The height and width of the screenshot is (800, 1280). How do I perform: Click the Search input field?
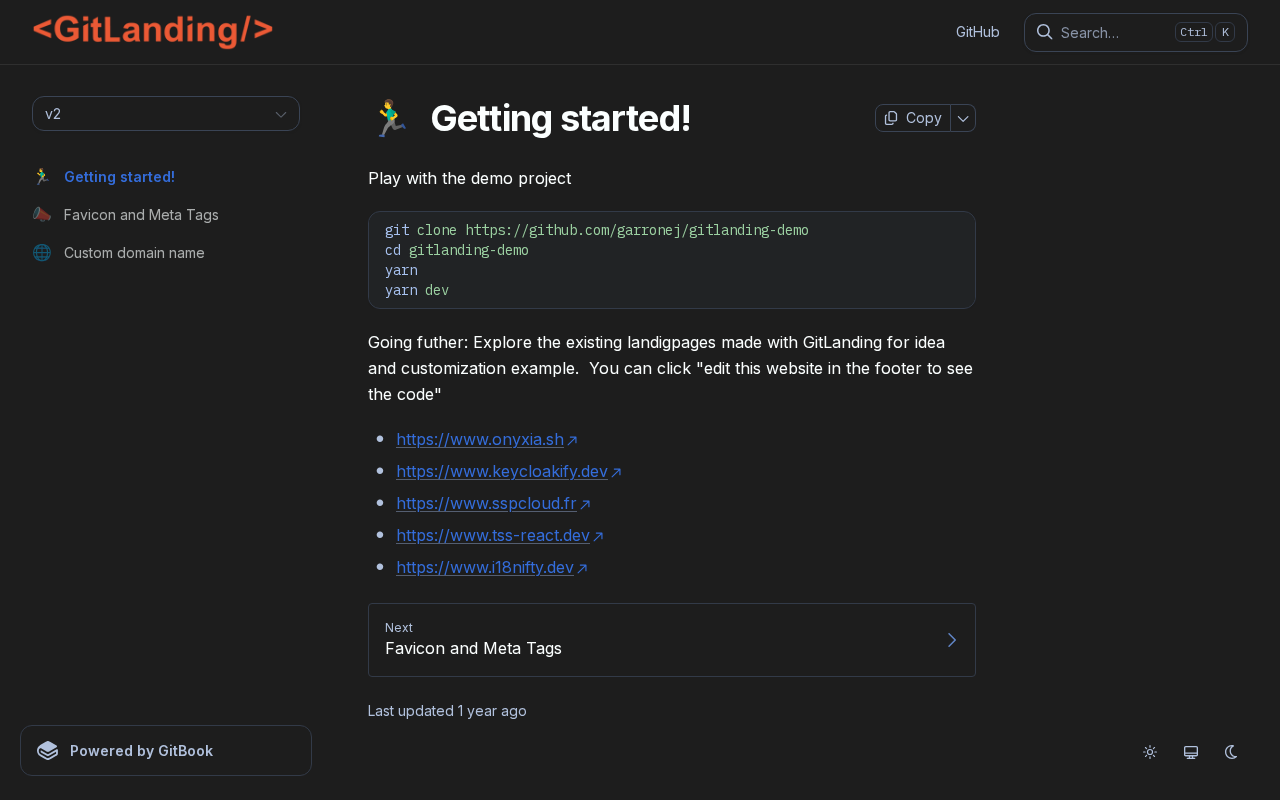coord(1110,32)
